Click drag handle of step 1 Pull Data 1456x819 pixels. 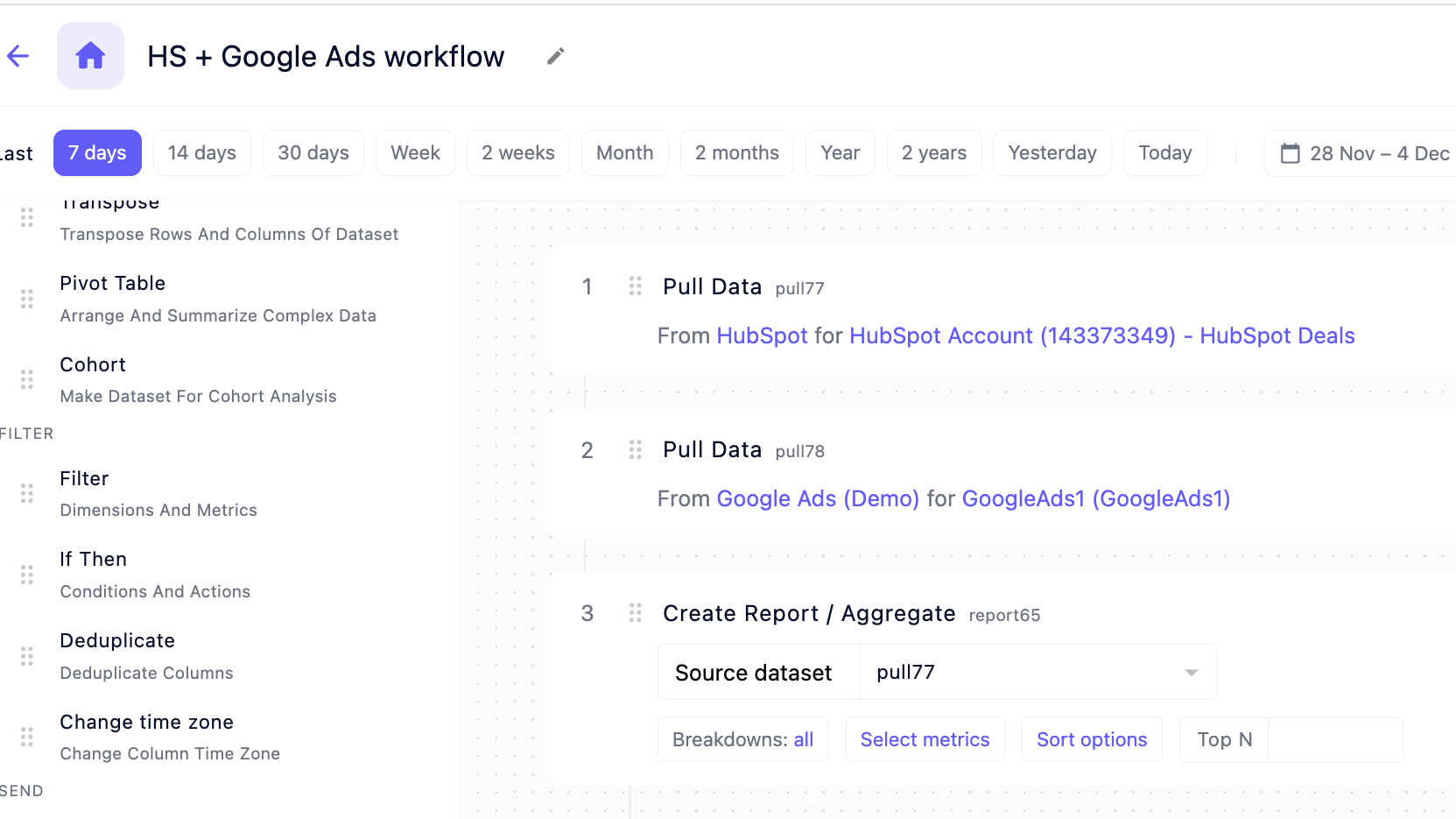[636, 286]
